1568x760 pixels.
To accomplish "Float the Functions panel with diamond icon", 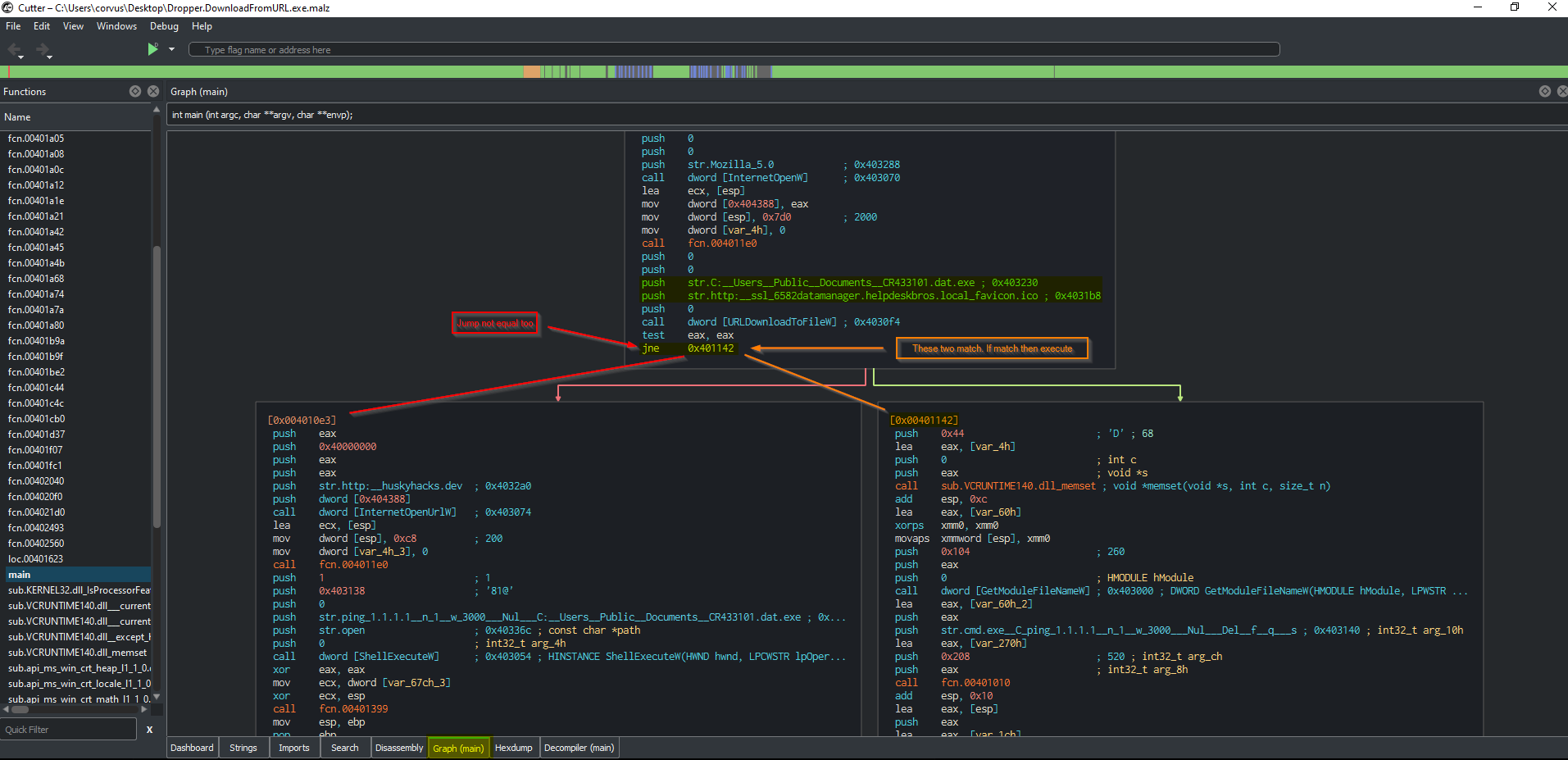I will (x=135, y=91).
